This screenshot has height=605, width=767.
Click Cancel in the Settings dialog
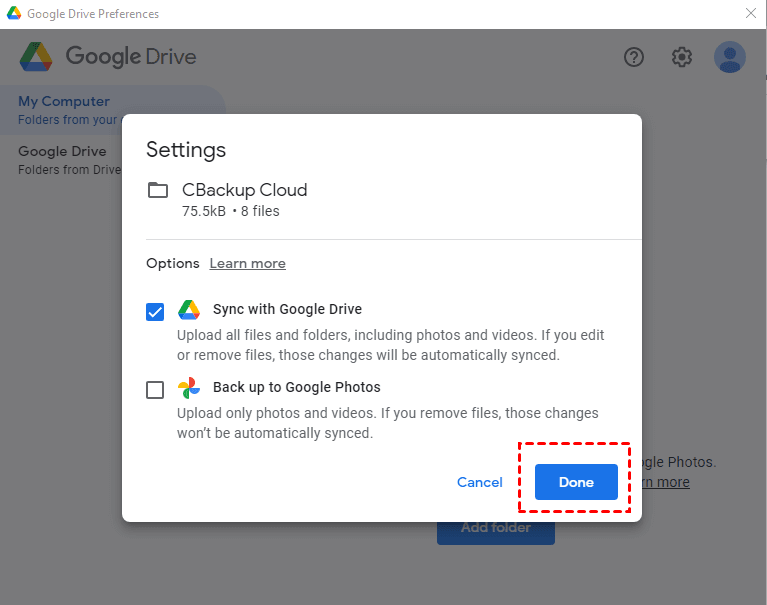[x=480, y=482]
